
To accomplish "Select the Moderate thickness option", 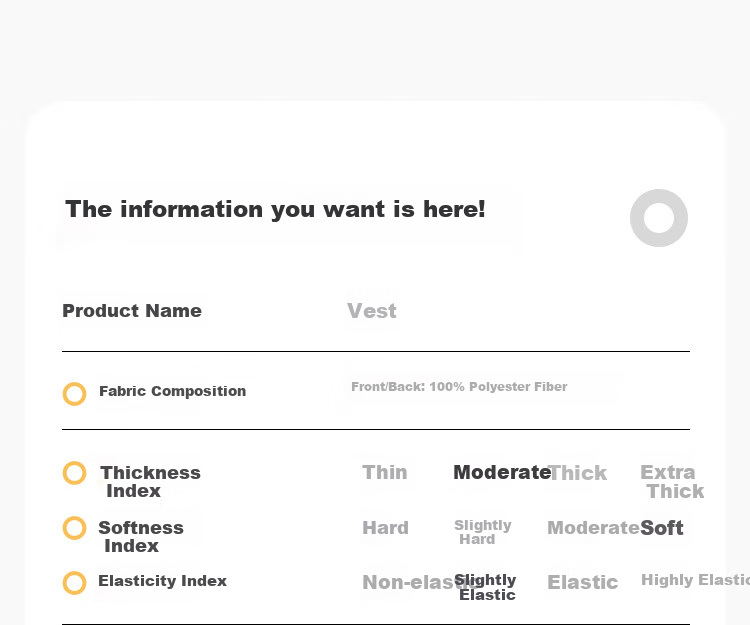I will coord(502,472).
